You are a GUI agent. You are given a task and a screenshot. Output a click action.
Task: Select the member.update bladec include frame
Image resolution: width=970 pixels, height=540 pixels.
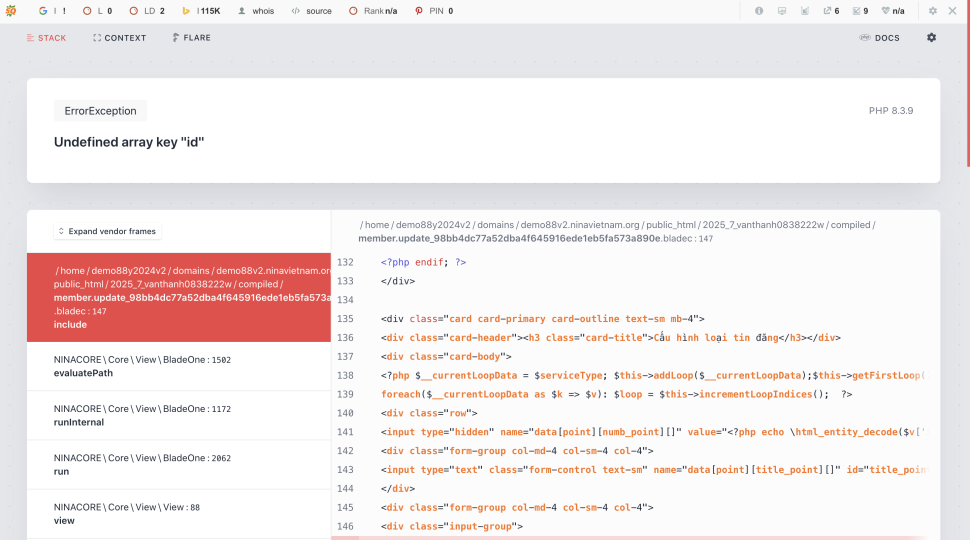[179, 298]
